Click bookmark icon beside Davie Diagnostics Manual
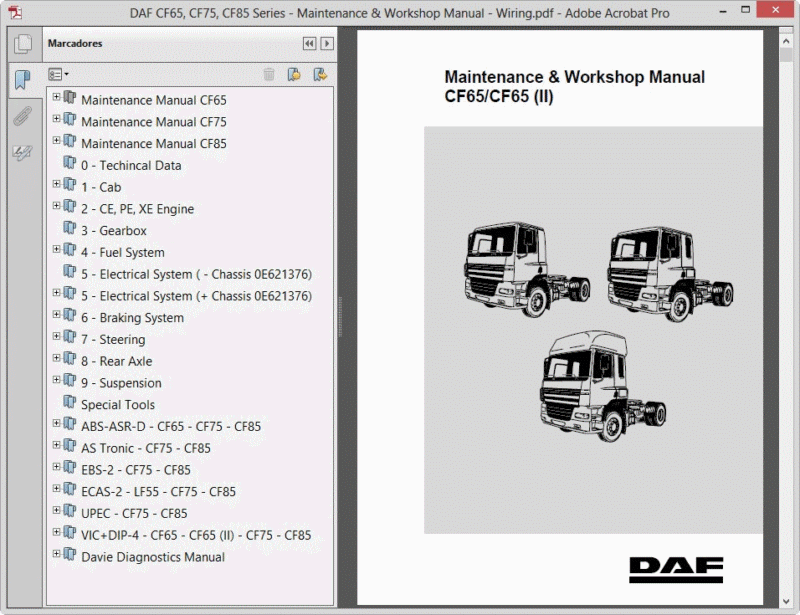The height and width of the screenshot is (615, 800). 69,554
